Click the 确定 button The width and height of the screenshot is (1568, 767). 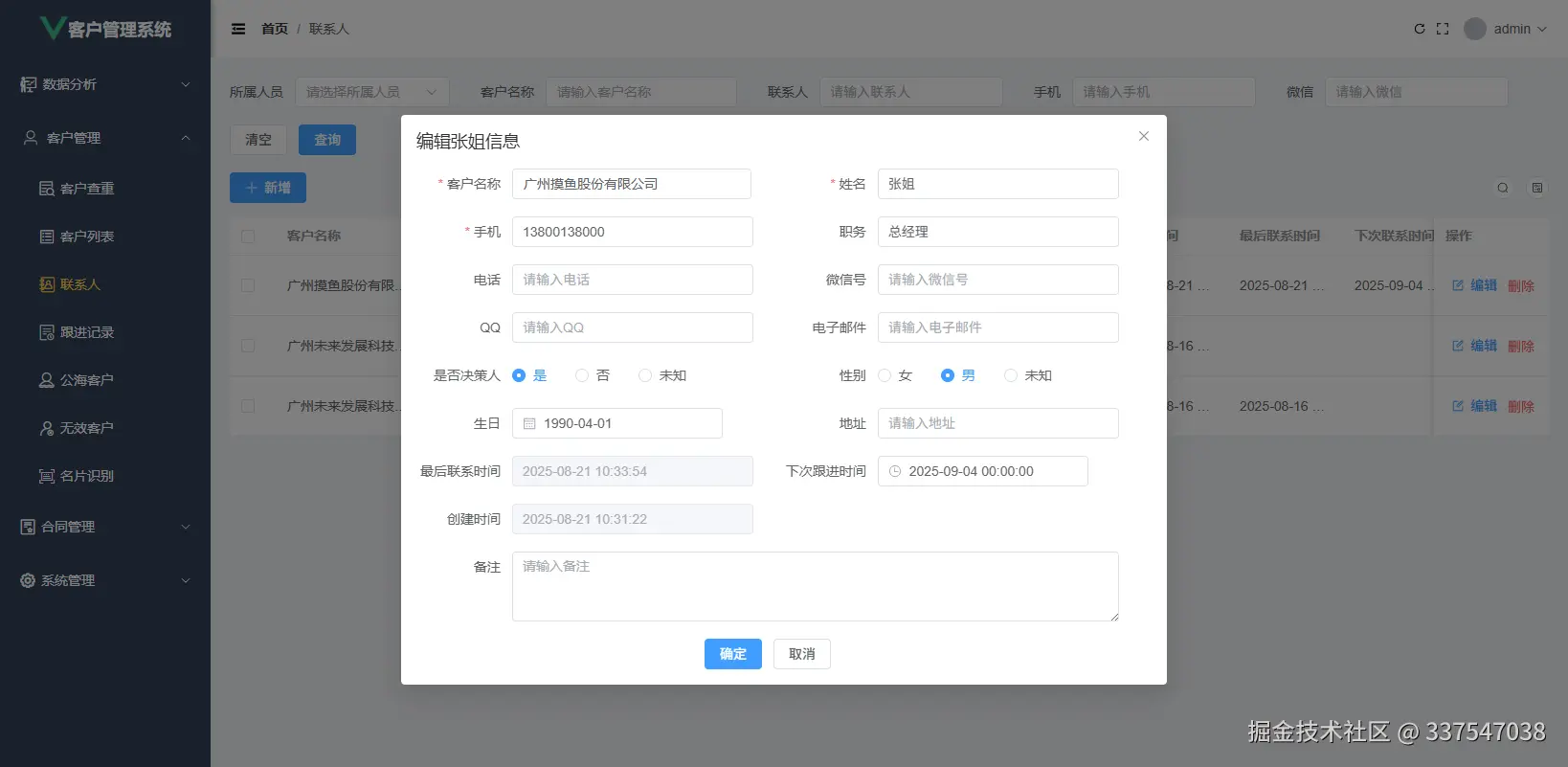[x=733, y=654]
